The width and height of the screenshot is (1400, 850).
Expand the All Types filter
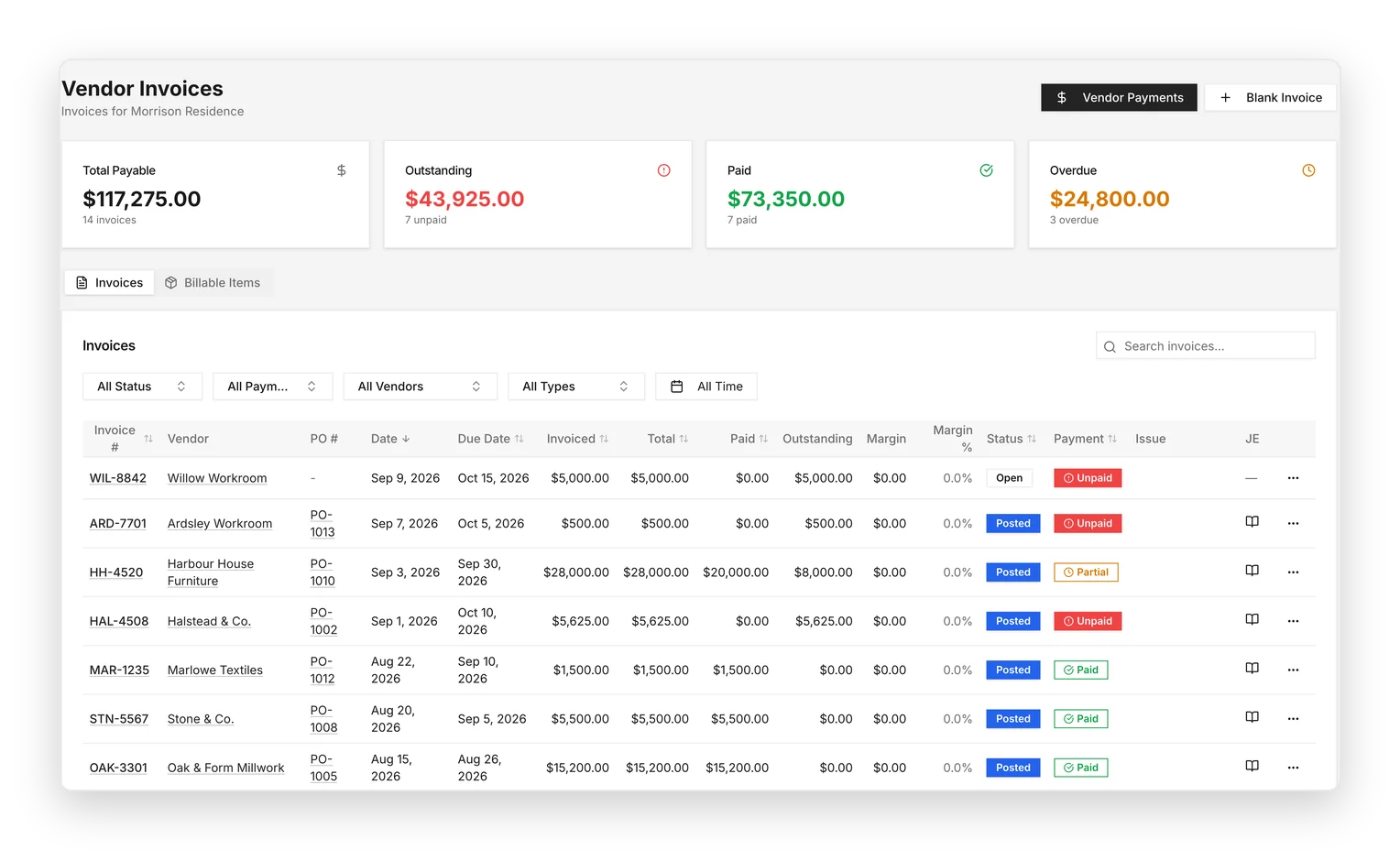(575, 387)
